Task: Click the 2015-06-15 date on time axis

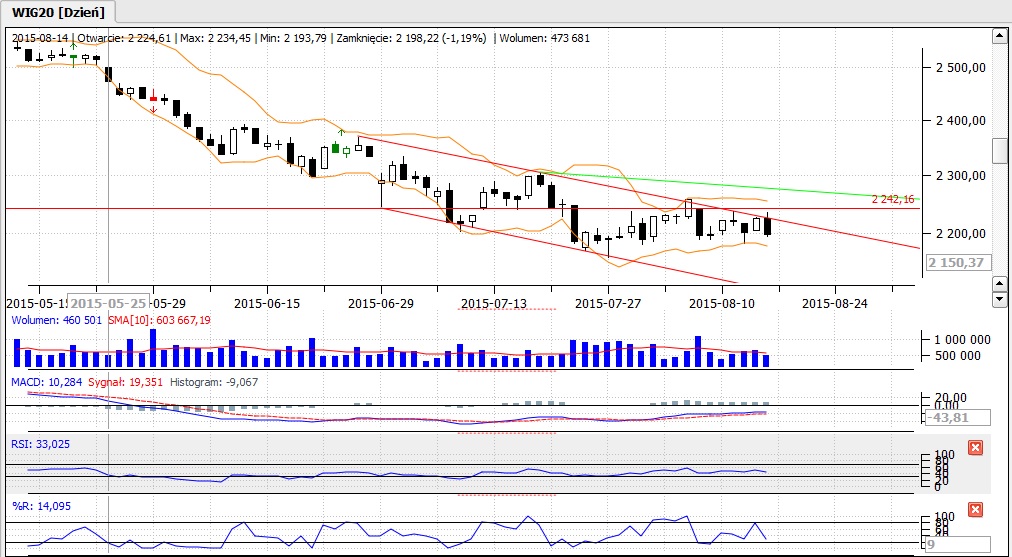Action: 267,303
